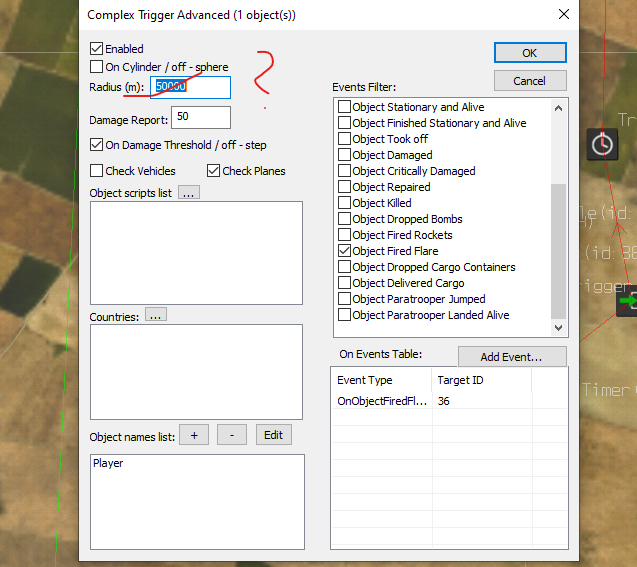
Task: Click the Events Filter scroll down arrow
Action: (559, 327)
